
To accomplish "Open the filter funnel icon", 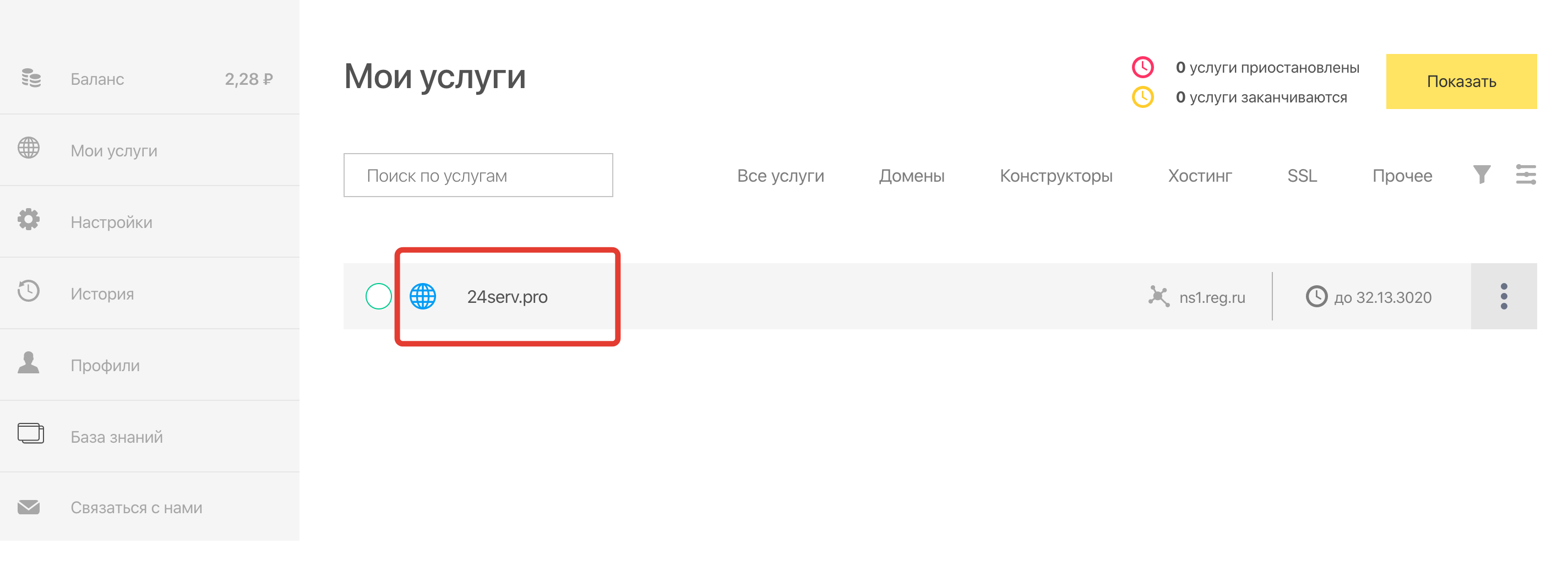I will coord(1482,175).
